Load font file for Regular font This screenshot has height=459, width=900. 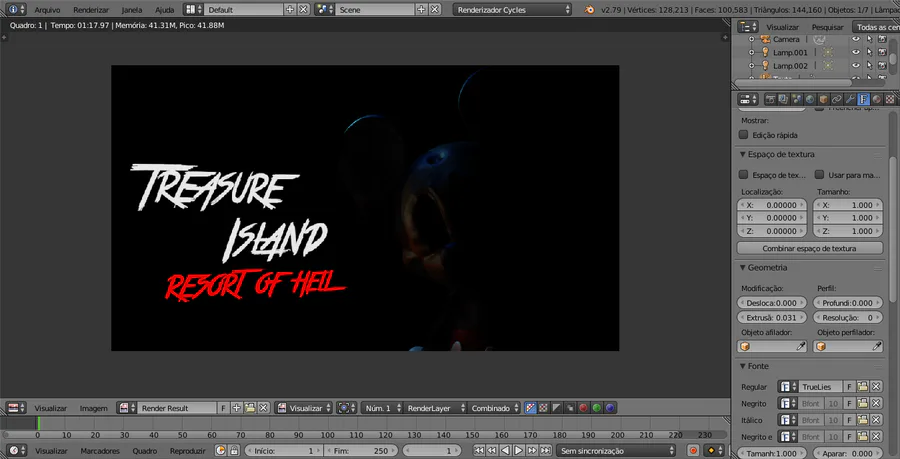point(863,387)
